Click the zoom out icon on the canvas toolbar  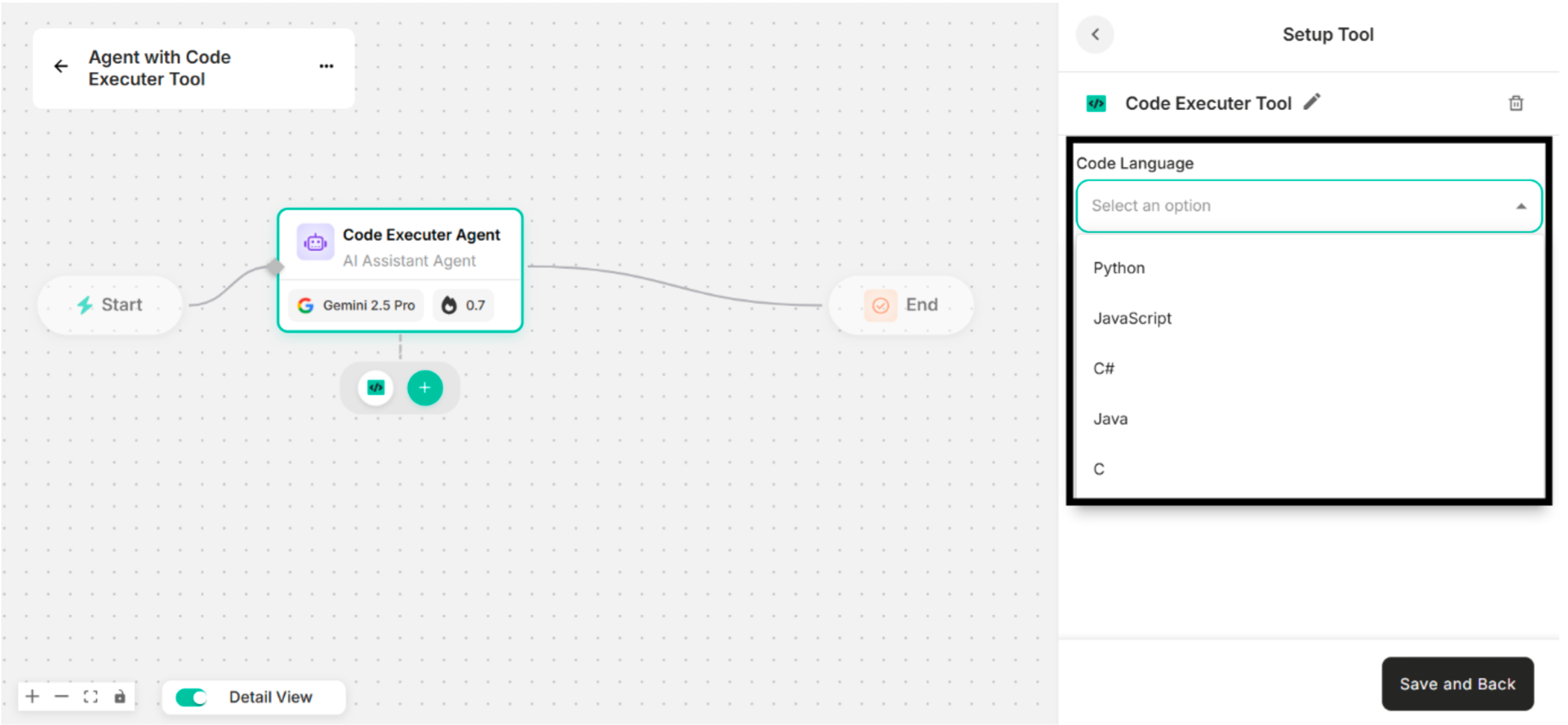(62, 697)
